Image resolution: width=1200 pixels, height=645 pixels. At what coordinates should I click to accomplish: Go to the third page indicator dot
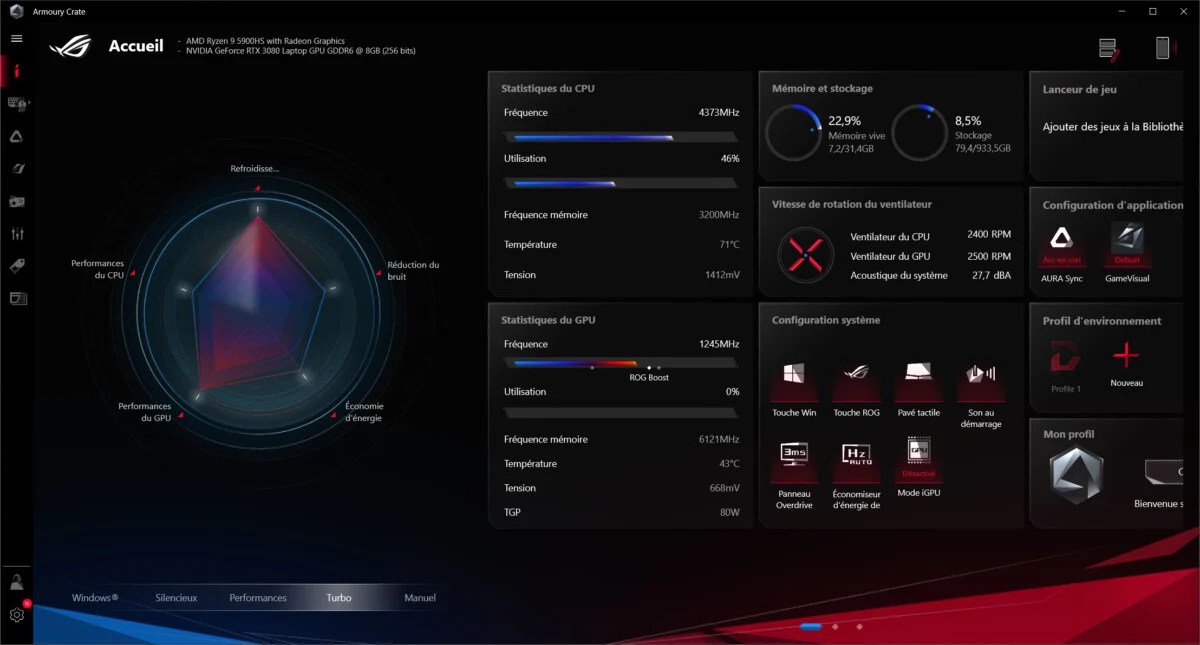pos(859,627)
